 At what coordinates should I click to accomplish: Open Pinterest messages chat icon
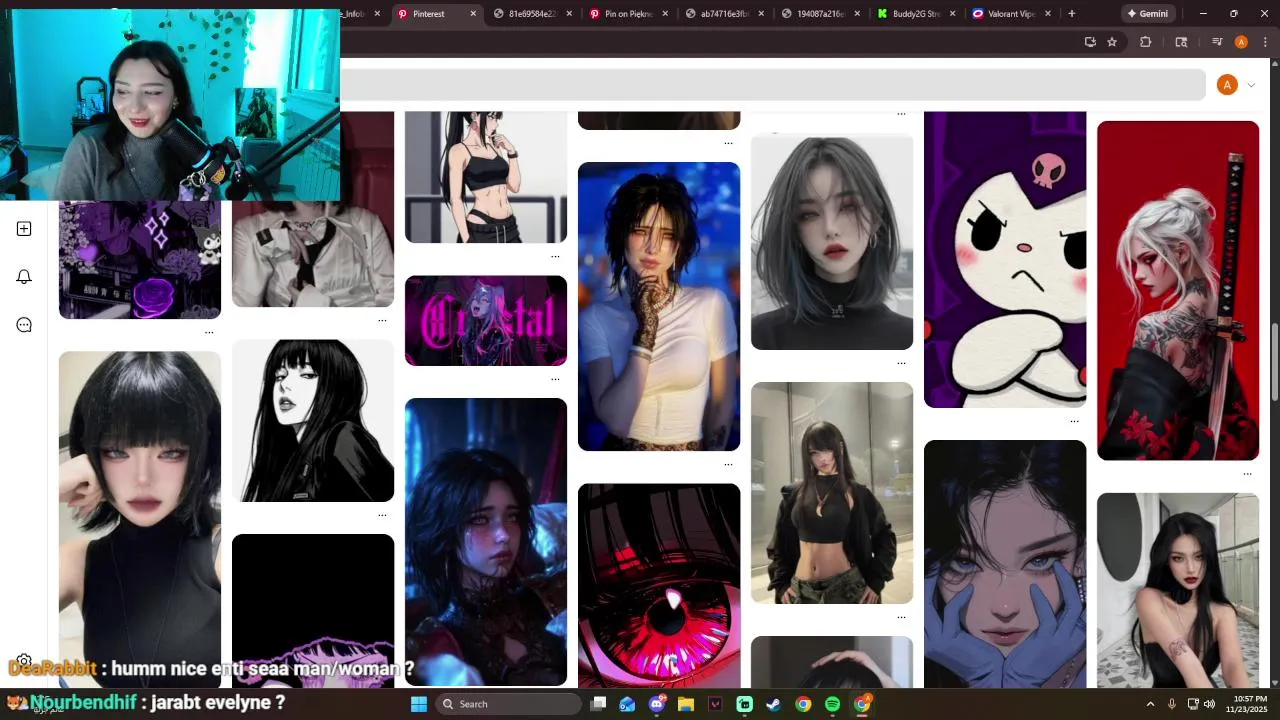coord(24,325)
